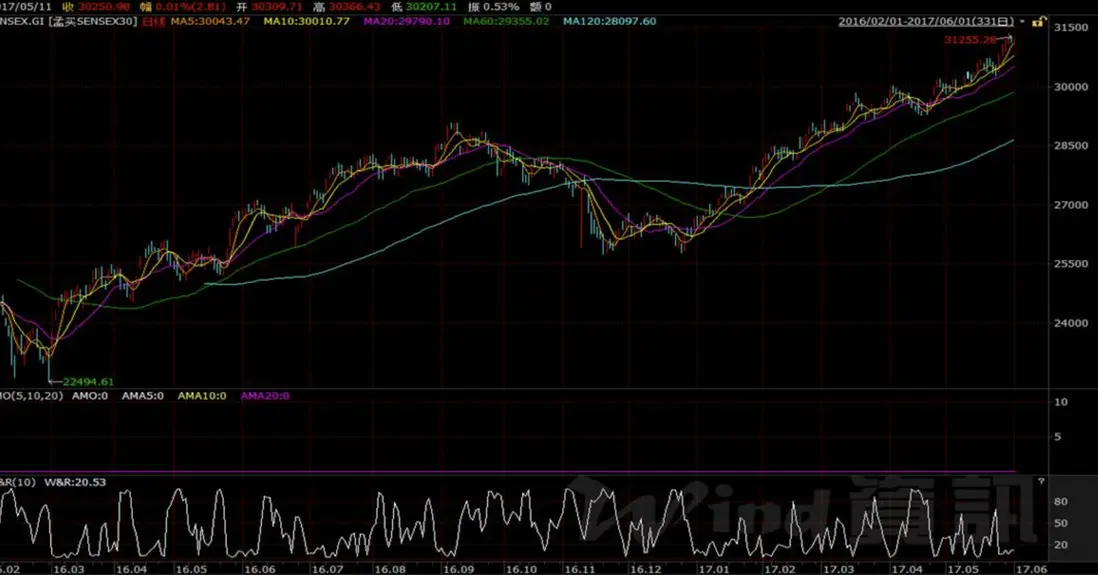This screenshot has height=575, width=1098.
Task: Click the 16.09 date axis label
Action: tap(458, 569)
